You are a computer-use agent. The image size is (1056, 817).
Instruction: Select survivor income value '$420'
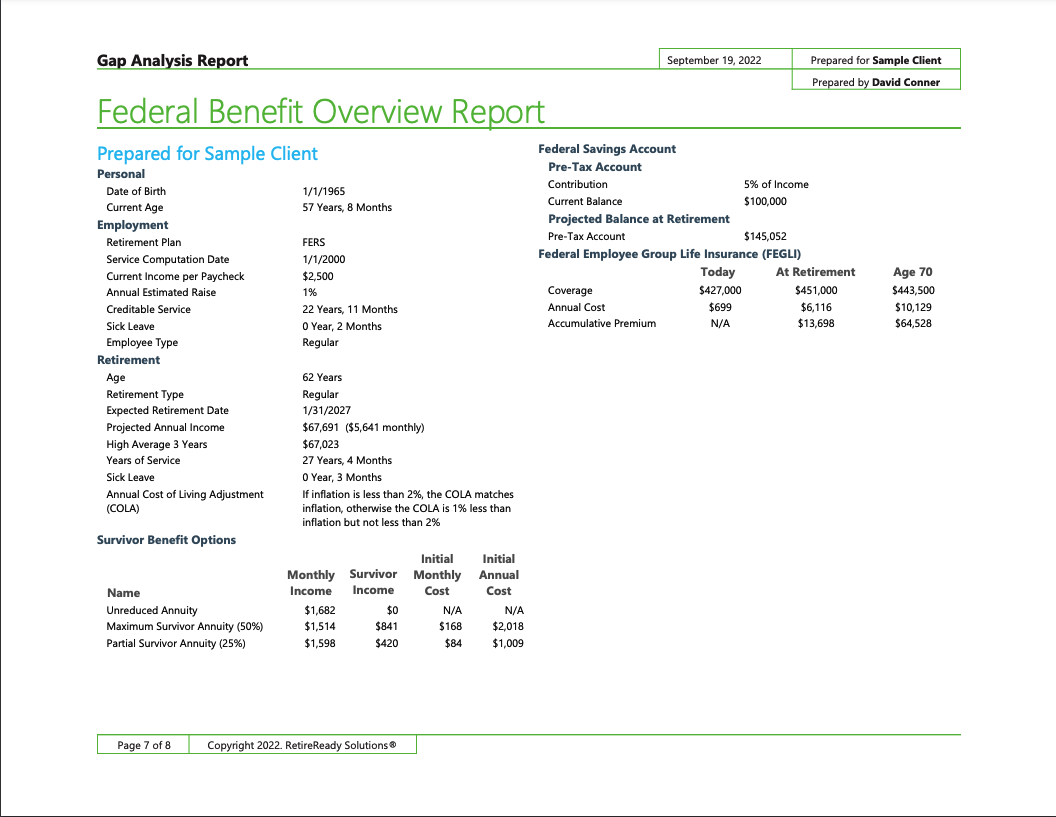pyautogui.click(x=387, y=643)
